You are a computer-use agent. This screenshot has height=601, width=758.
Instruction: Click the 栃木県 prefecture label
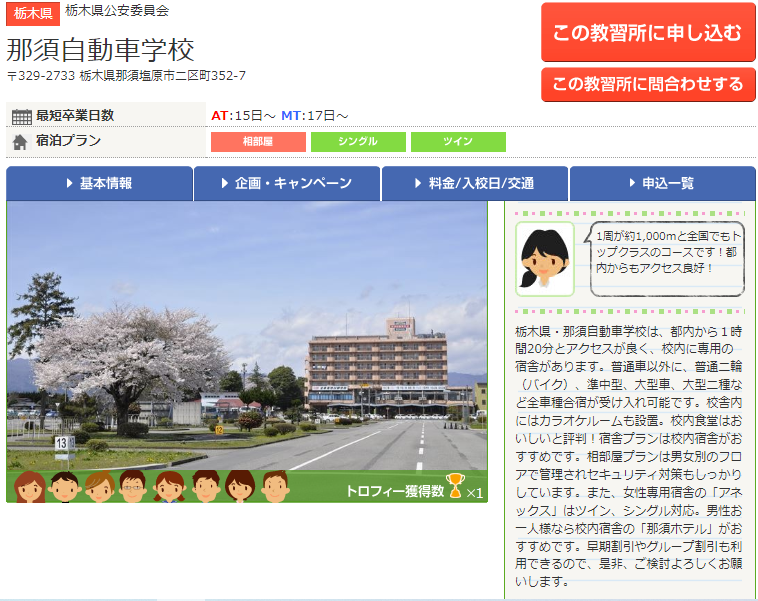pos(32,14)
